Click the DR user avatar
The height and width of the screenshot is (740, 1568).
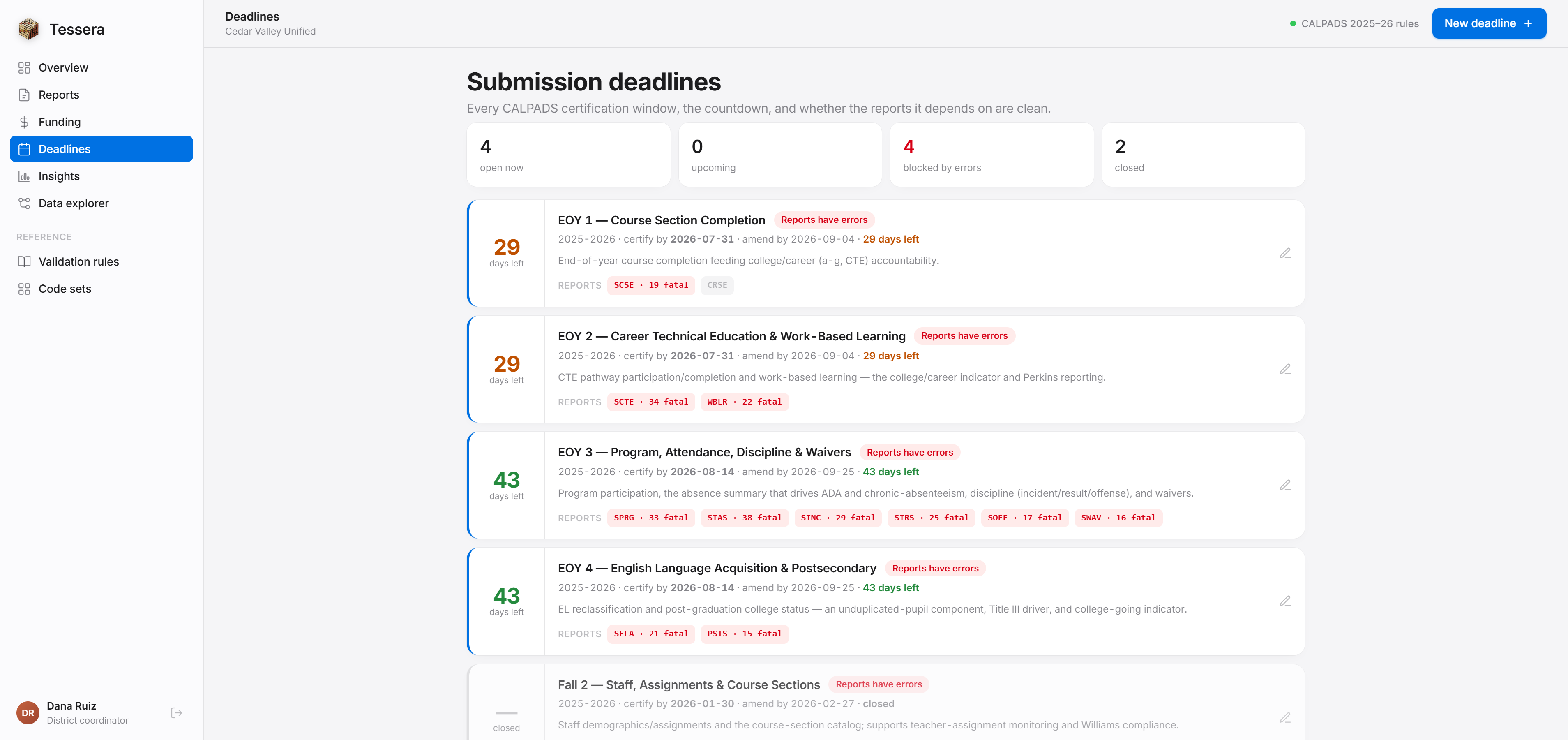tap(28, 712)
